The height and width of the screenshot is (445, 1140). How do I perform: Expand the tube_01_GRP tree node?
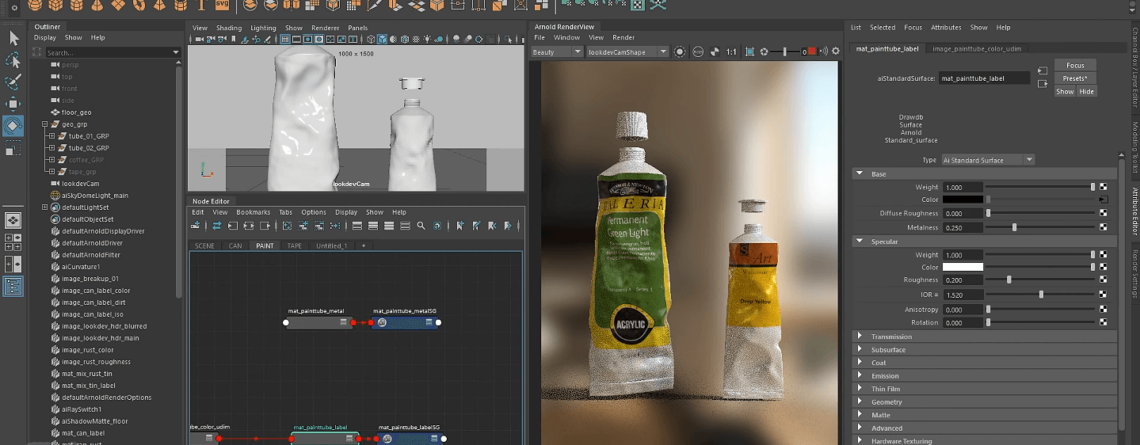52,136
